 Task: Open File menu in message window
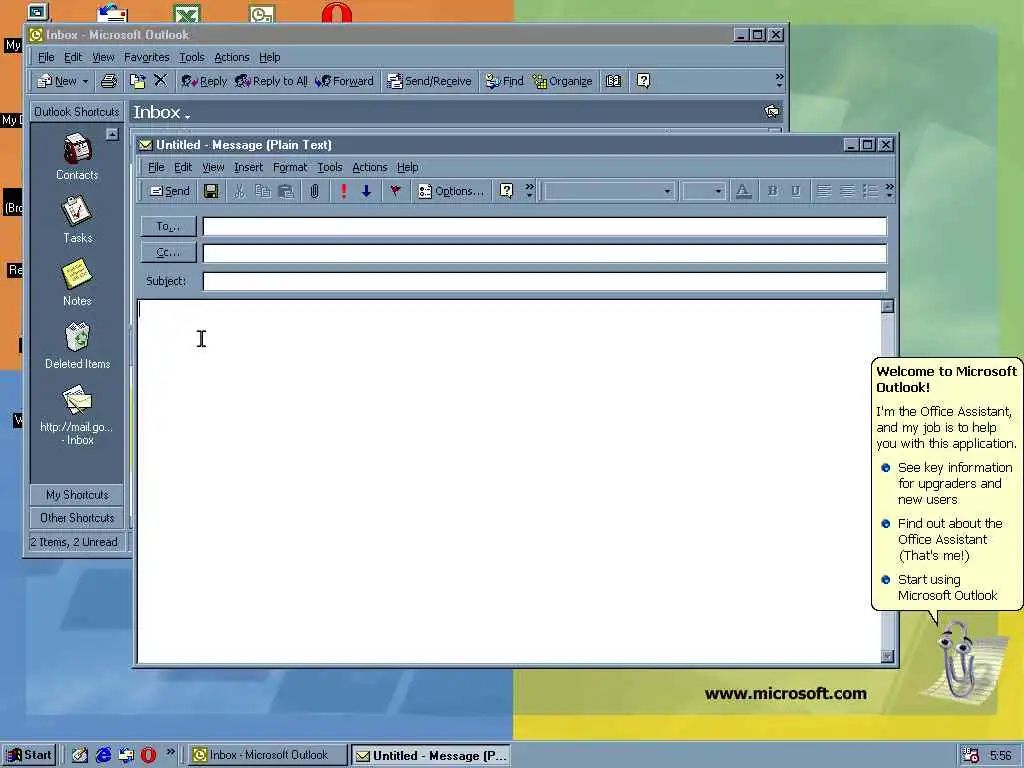pyautogui.click(x=156, y=167)
